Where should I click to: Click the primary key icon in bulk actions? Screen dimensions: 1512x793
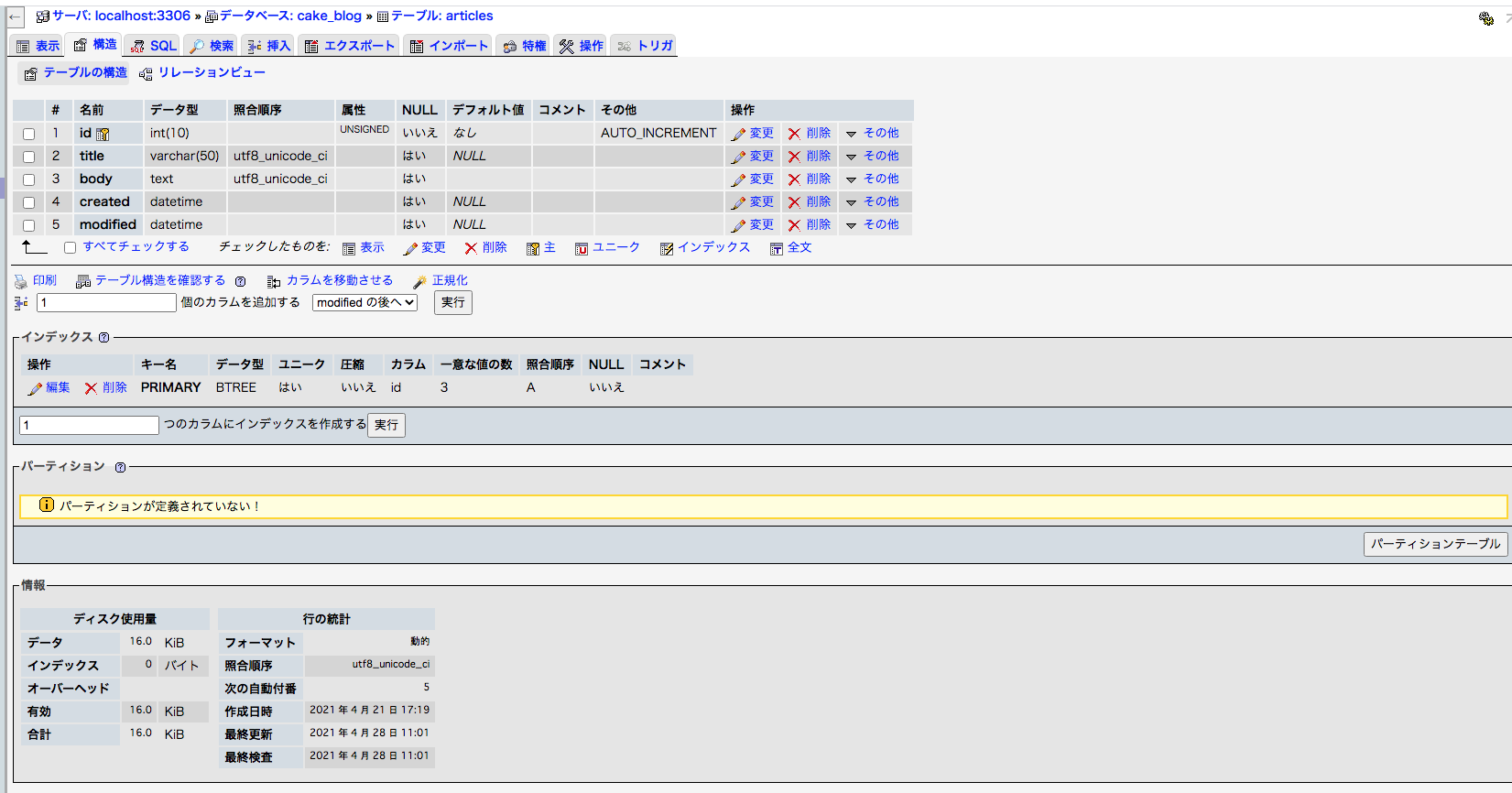coord(533,248)
